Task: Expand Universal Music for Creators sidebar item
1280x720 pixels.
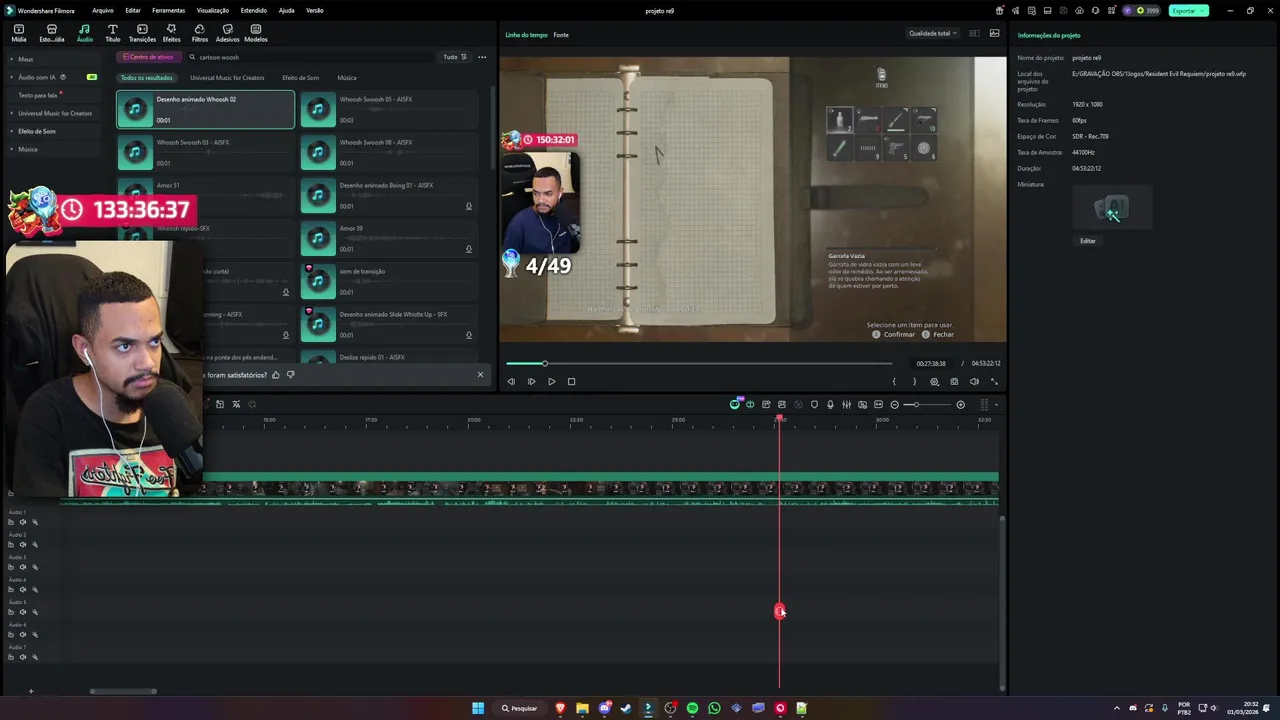Action: (x=11, y=113)
